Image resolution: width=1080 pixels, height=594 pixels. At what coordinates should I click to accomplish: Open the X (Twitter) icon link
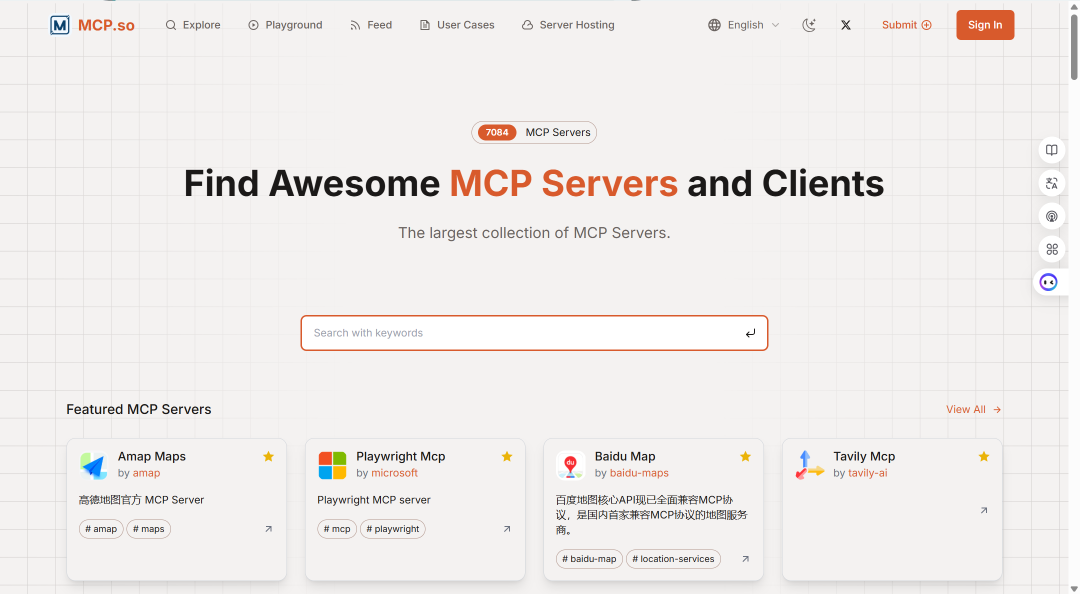(846, 25)
